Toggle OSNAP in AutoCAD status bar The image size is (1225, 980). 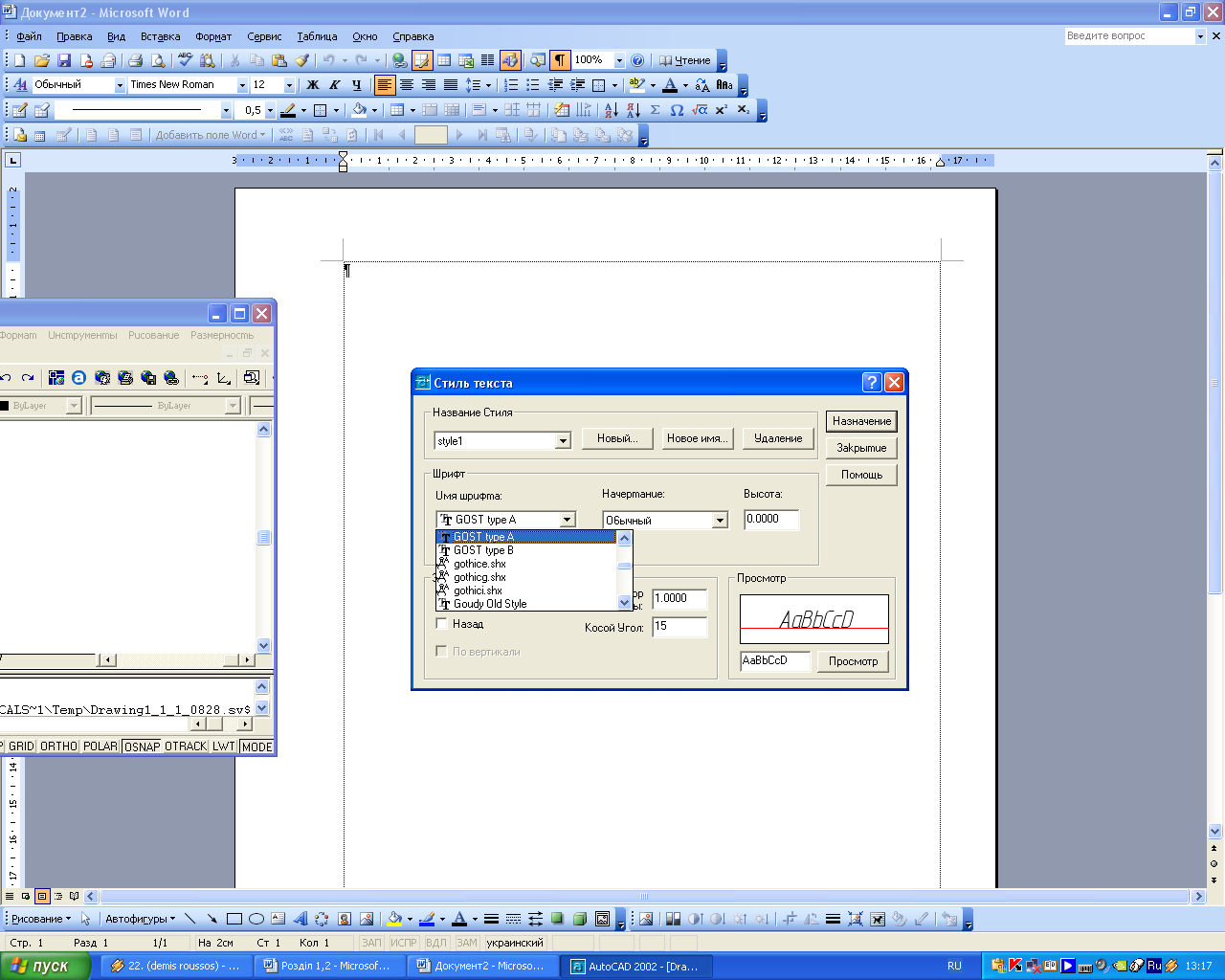142,746
